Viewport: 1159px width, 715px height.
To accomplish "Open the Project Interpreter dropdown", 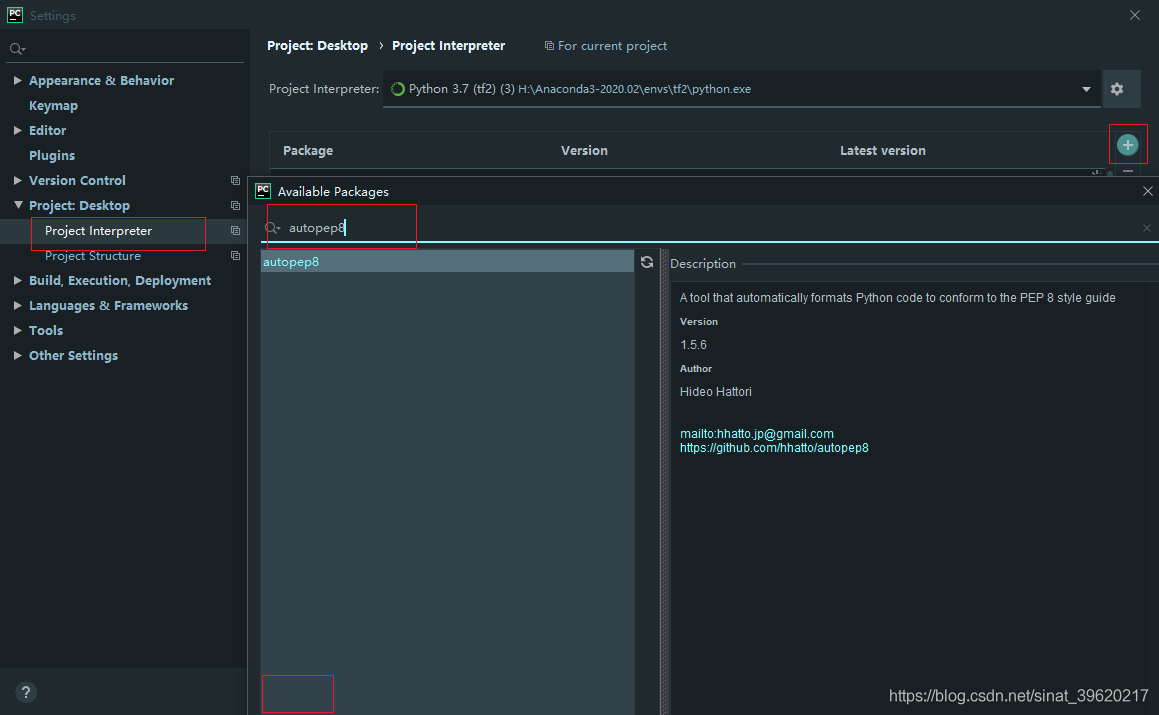I will click(x=1086, y=89).
